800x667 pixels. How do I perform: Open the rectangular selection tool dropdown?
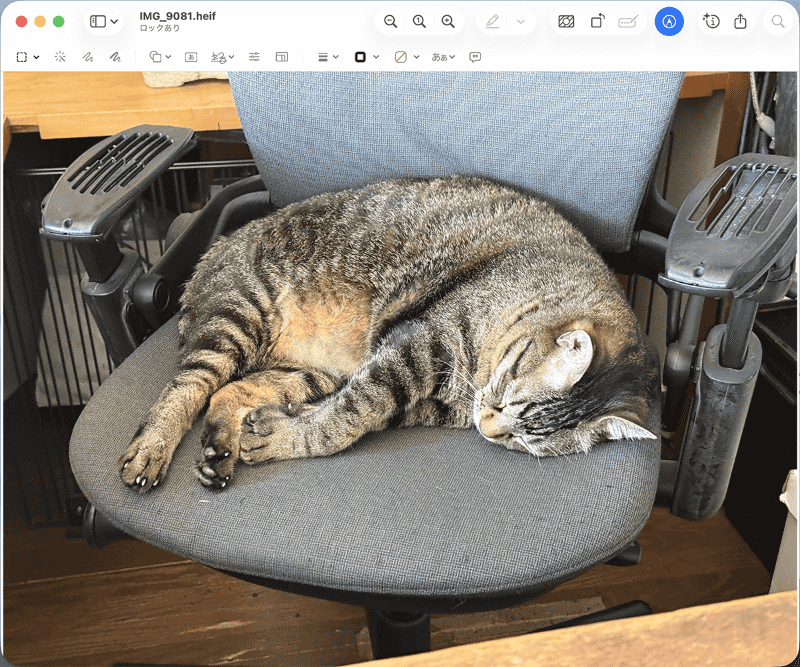(x=35, y=57)
